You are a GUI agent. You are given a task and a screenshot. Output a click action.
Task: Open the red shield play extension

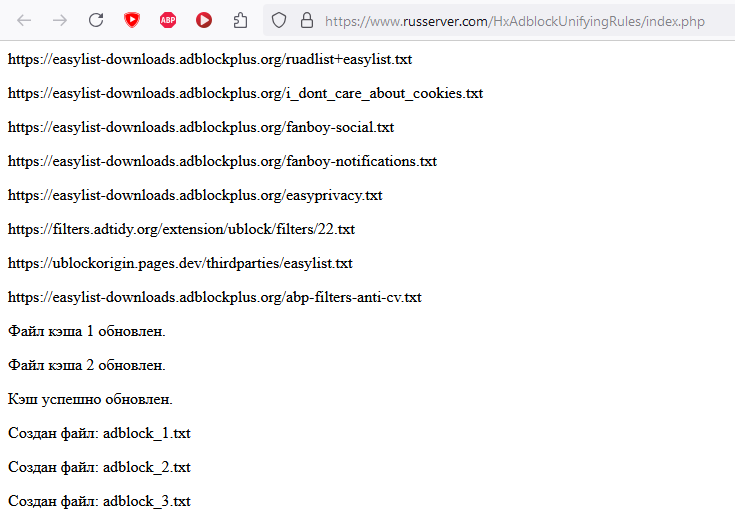point(132,20)
